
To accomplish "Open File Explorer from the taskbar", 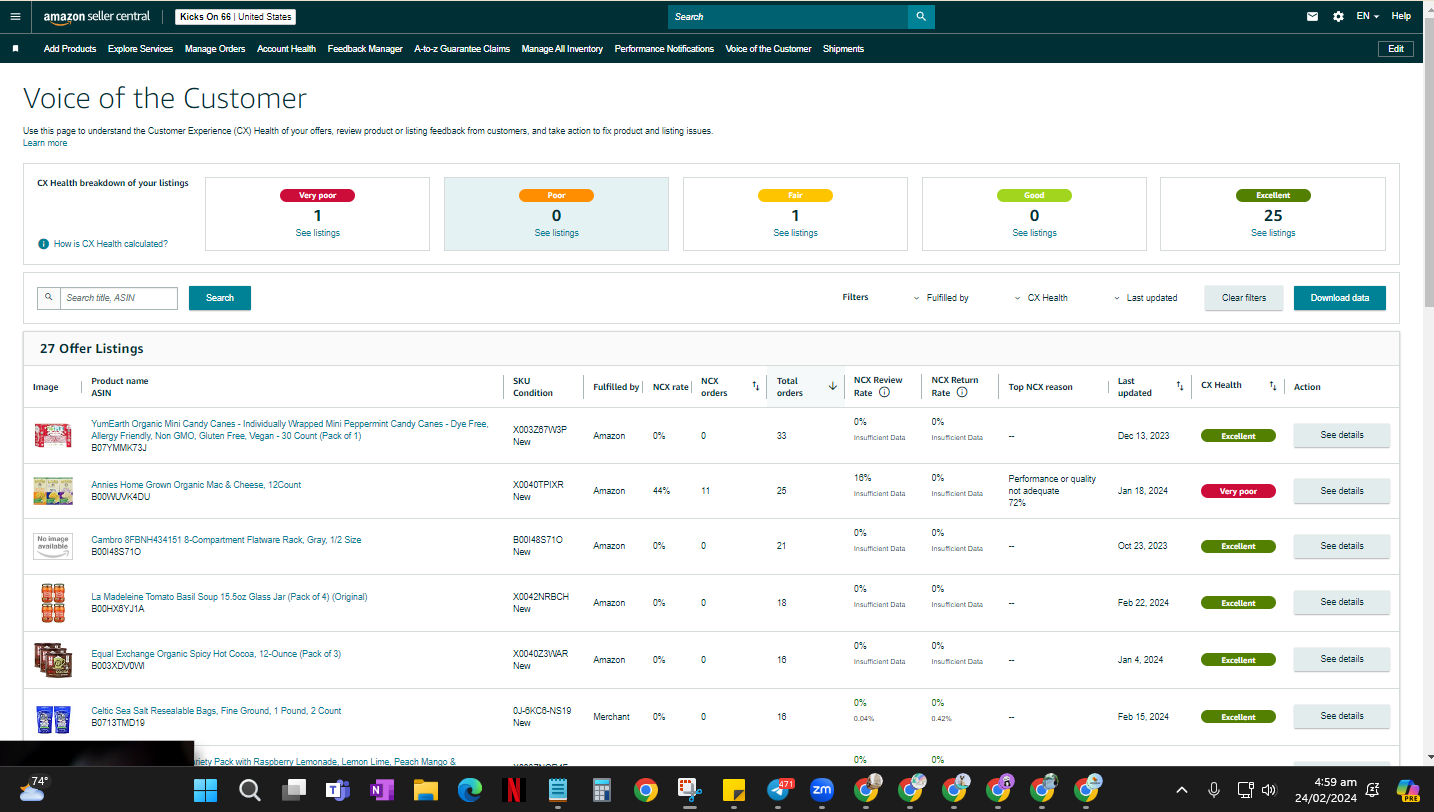I will [426, 790].
